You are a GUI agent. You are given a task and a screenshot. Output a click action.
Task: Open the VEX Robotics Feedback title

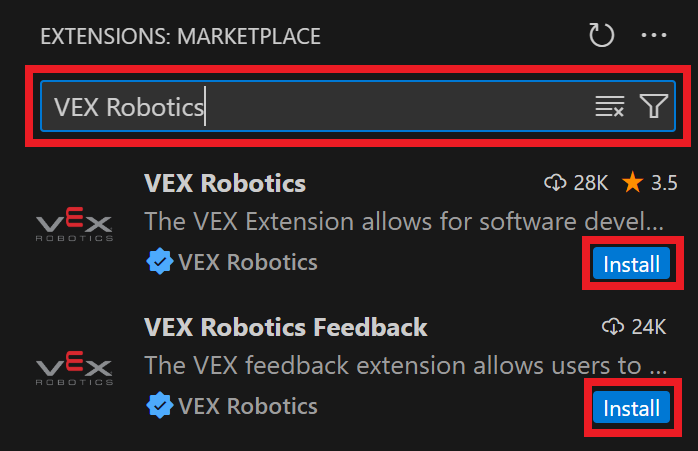pyautogui.click(x=286, y=327)
